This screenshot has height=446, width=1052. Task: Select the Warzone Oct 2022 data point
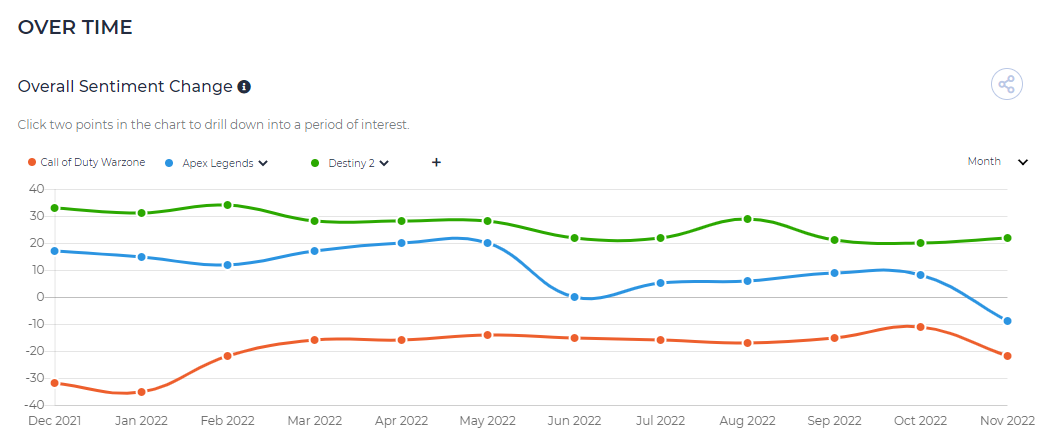(x=920, y=327)
